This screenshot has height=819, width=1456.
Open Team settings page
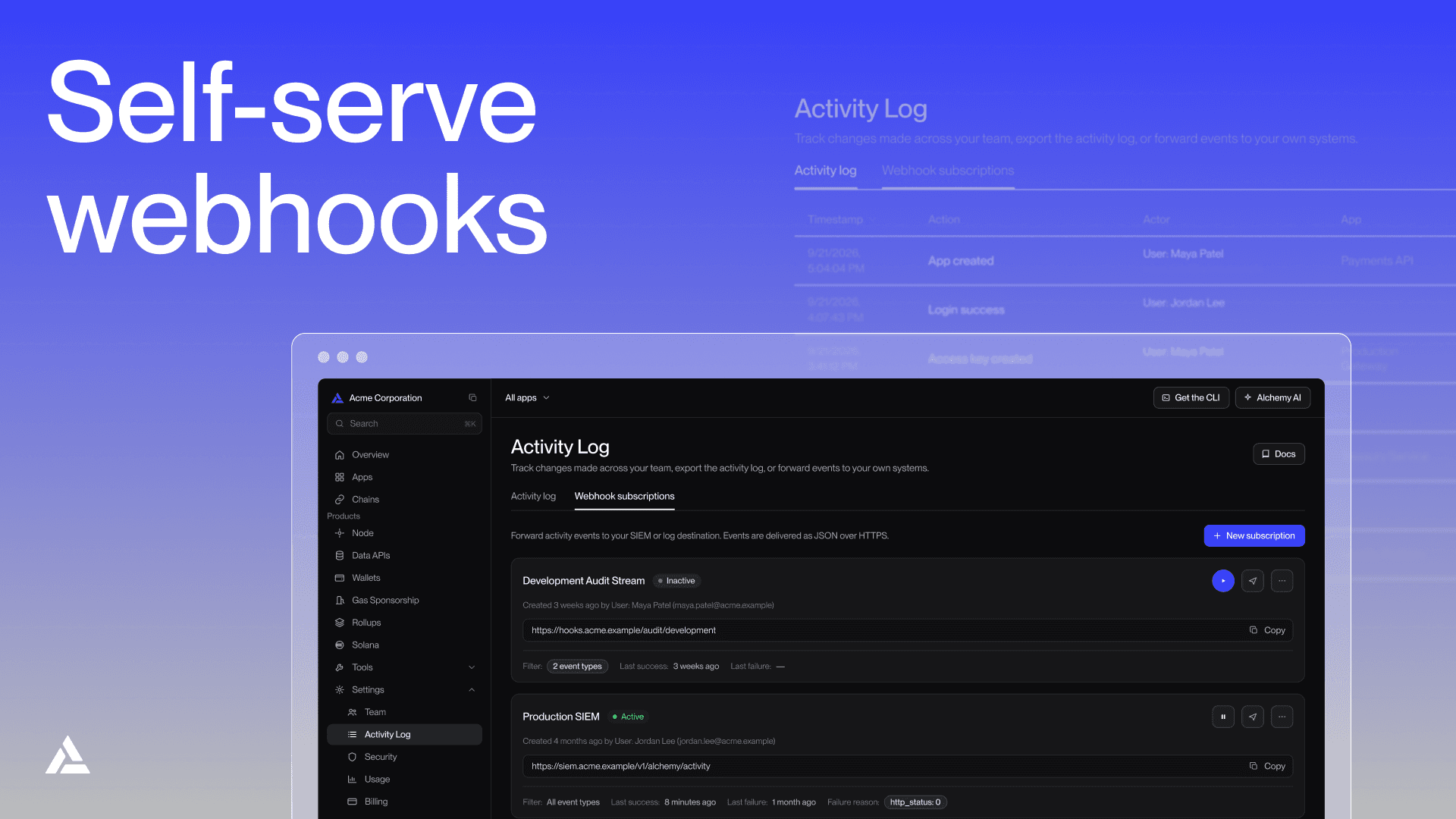click(x=375, y=712)
